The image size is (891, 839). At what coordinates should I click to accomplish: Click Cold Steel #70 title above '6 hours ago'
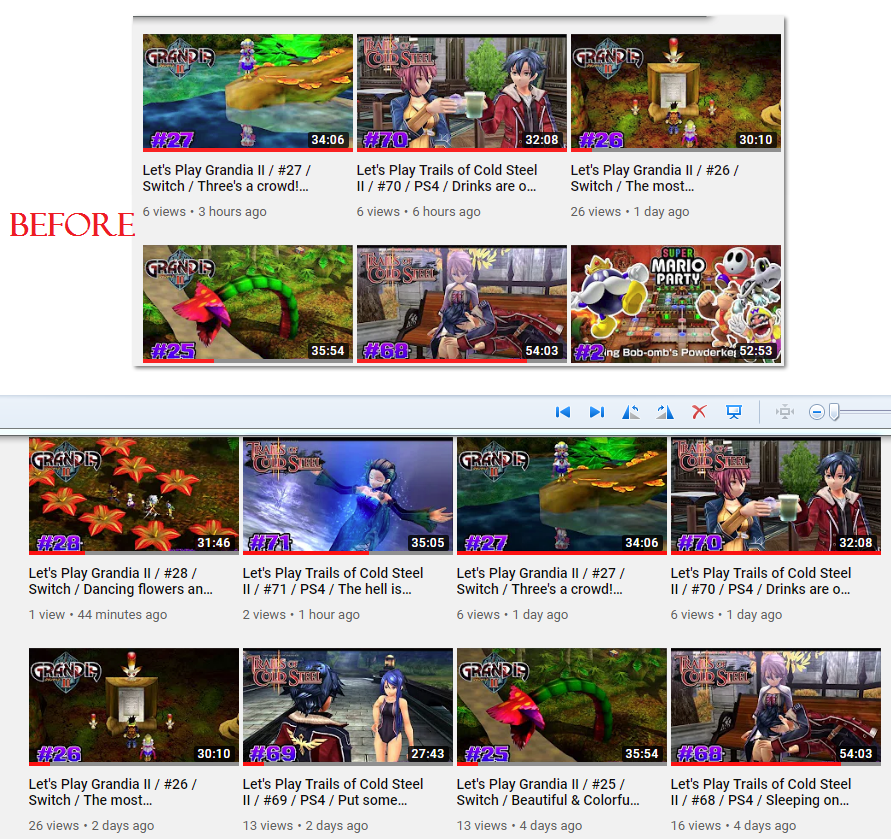pos(447,178)
